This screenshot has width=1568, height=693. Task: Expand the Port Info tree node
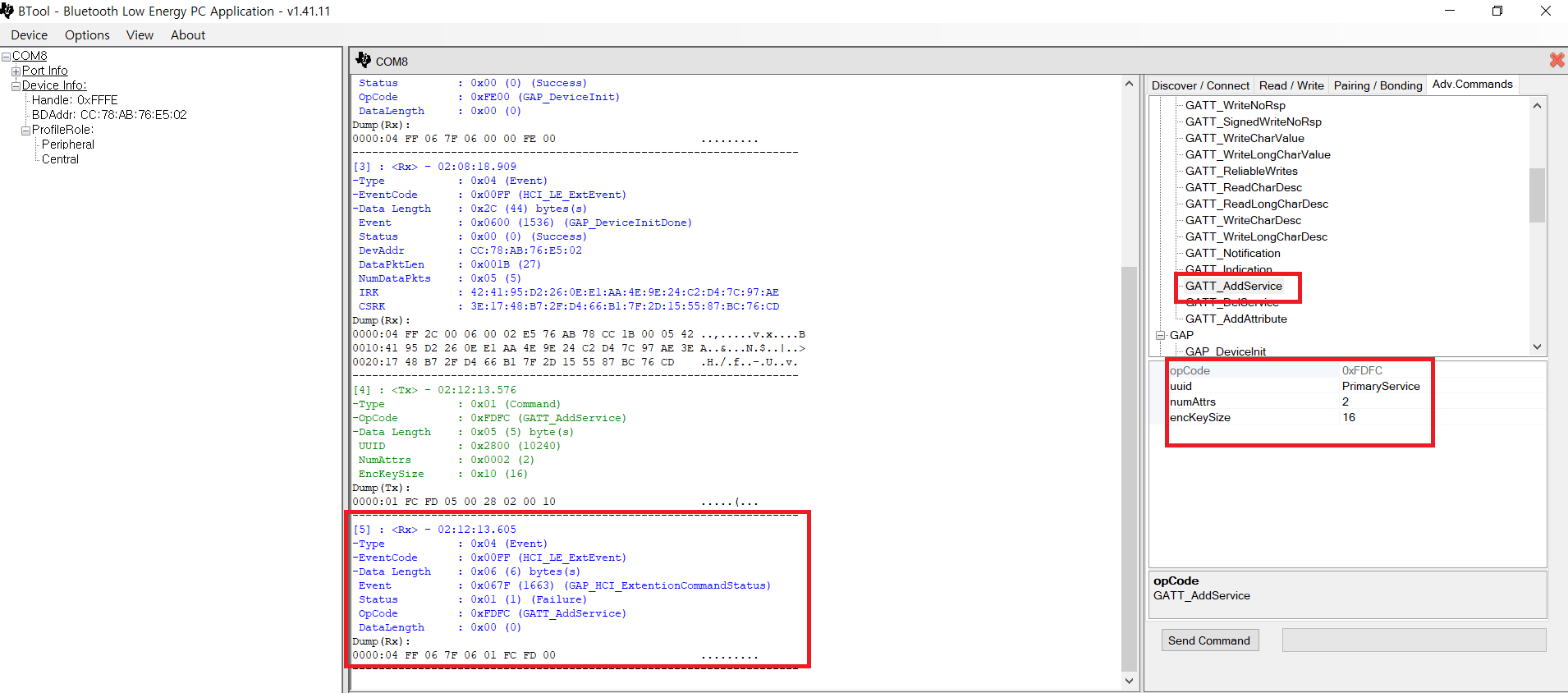click(16, 71)
